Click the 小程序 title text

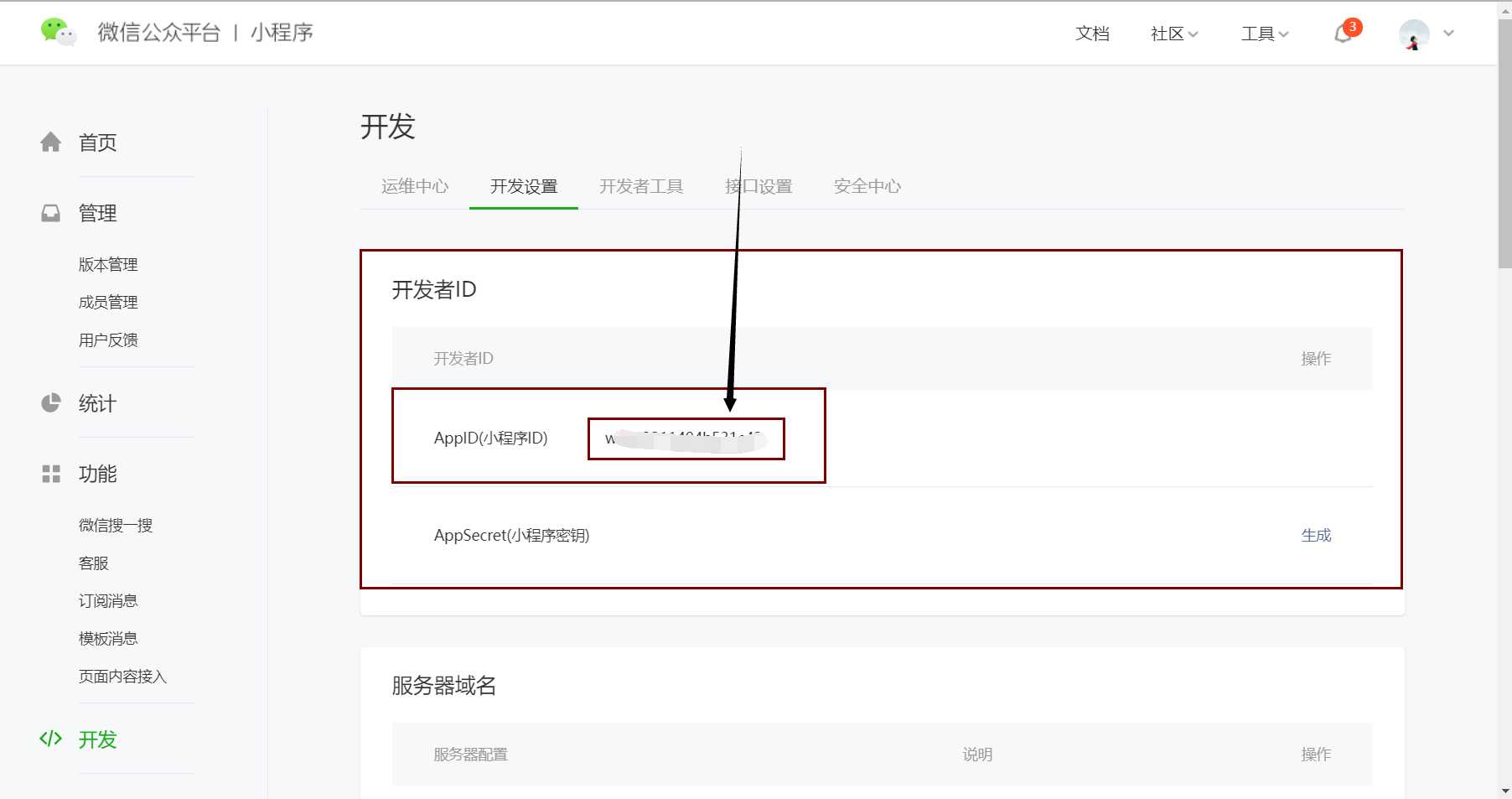(x=282, y=33)
